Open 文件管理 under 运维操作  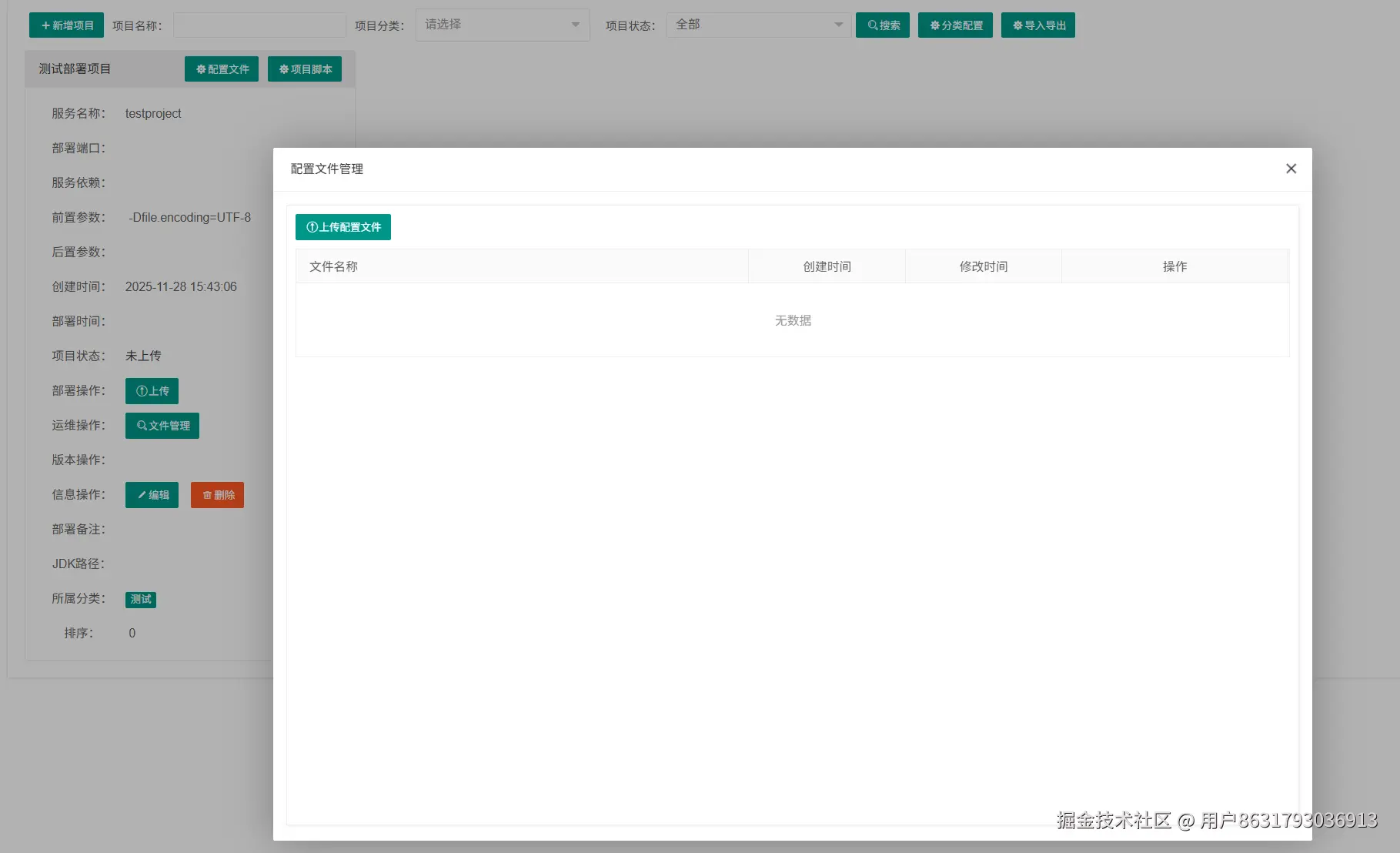point(162,426)
